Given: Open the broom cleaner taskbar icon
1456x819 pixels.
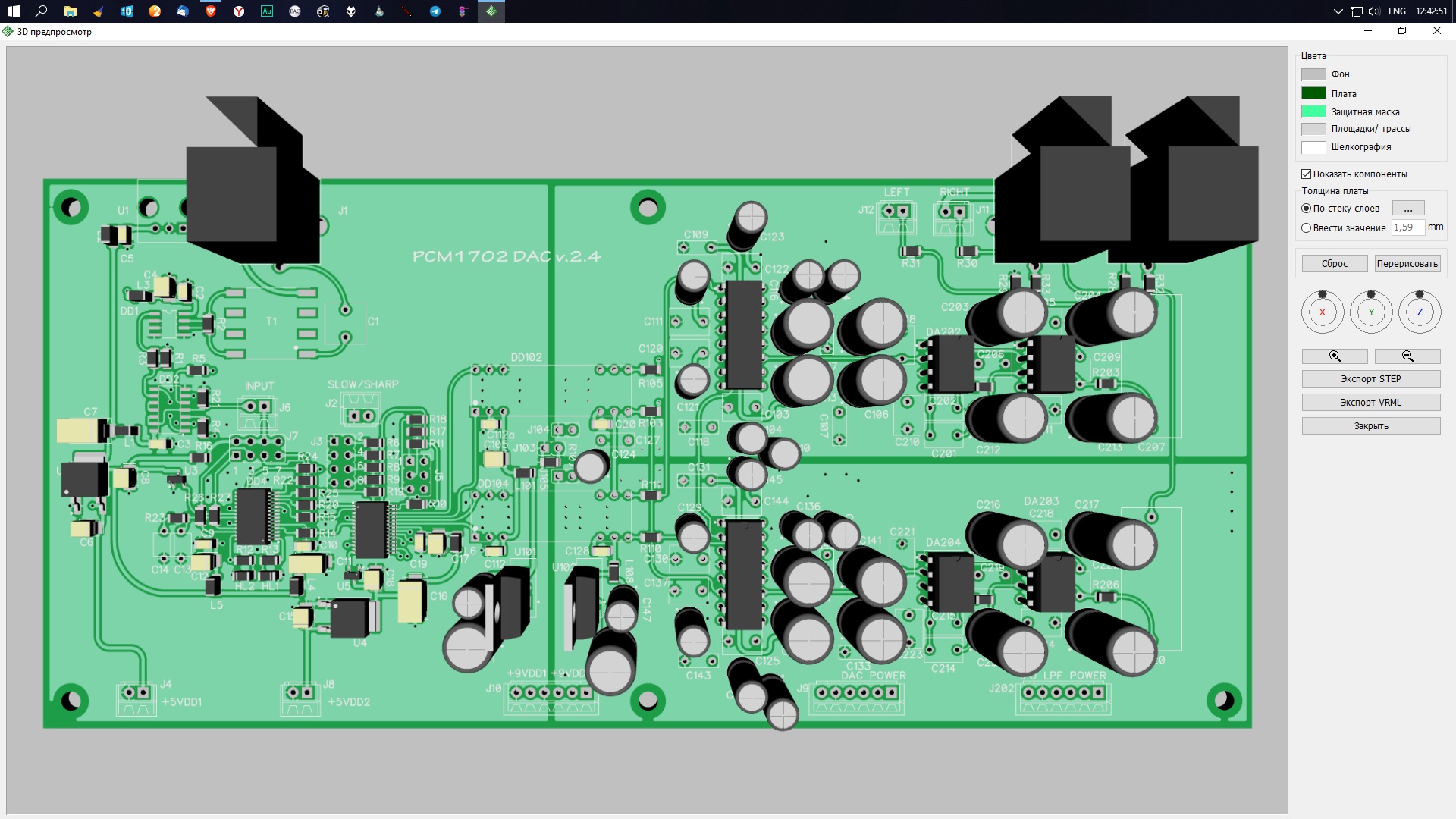Looking at the screenshot, I should (98, 11).
